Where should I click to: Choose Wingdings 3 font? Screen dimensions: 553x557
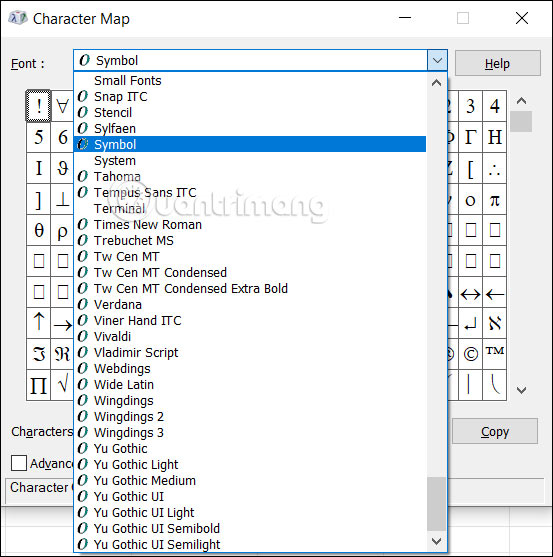click(250, 432)
